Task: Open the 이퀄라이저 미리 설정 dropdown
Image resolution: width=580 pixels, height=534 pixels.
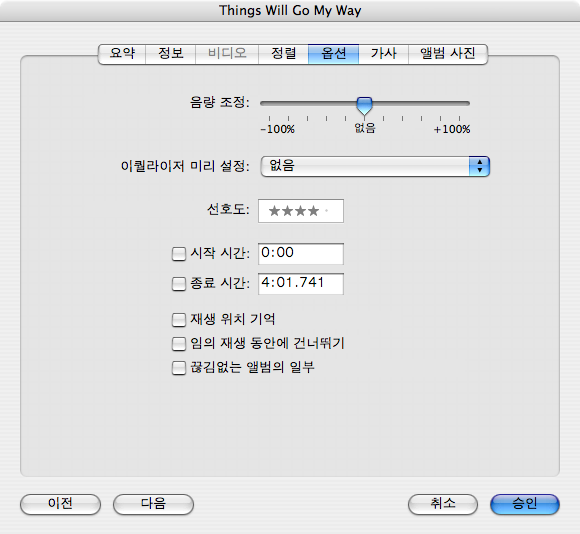Action: 375,166
